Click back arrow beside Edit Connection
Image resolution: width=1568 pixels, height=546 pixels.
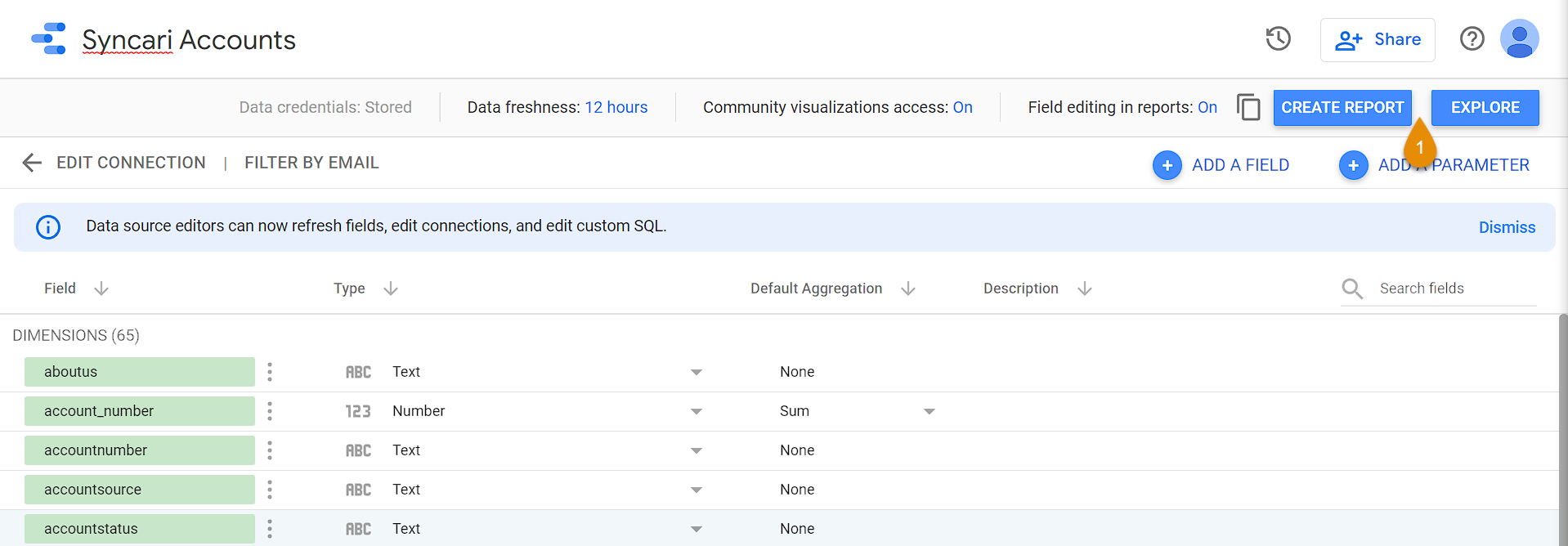tap(32, 163)
